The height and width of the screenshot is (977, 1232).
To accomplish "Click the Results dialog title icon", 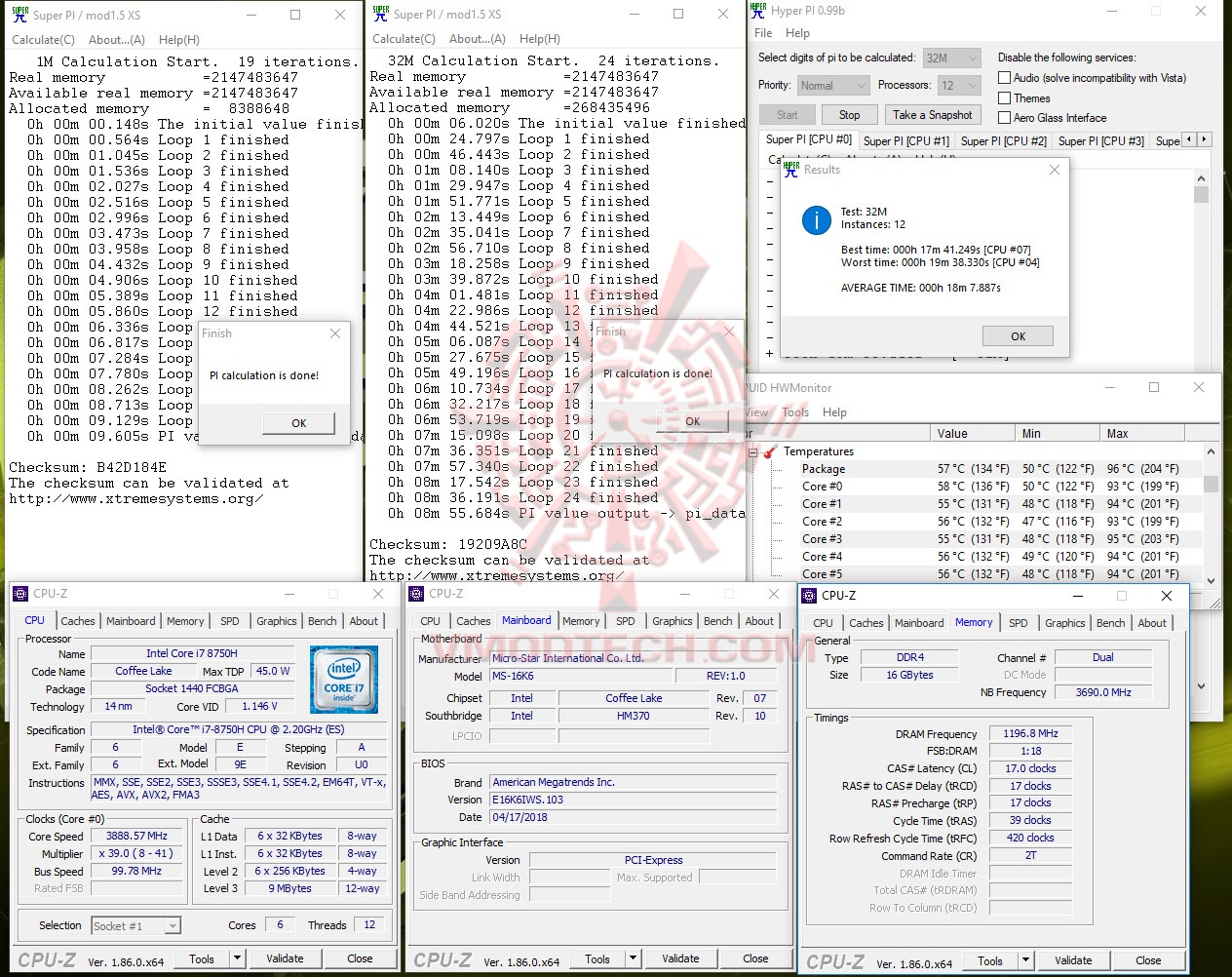I will tap(791, 170).
